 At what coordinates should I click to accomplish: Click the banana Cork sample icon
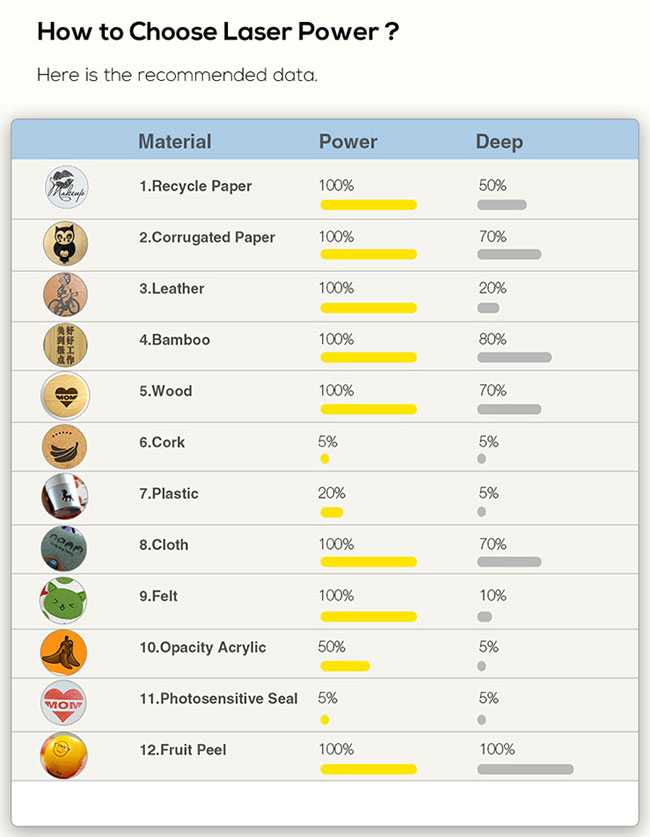coord(64,447)
